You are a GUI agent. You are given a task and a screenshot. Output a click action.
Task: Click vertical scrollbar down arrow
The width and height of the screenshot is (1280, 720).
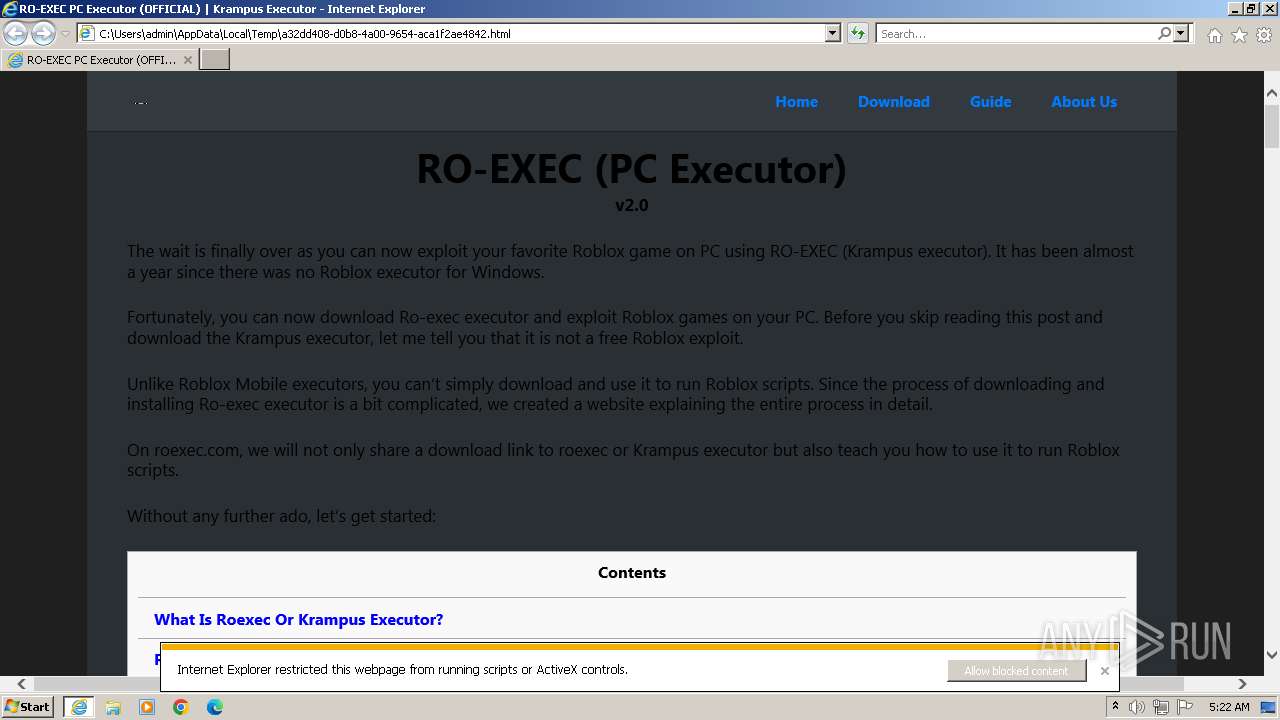click(x=1272, y=655)
